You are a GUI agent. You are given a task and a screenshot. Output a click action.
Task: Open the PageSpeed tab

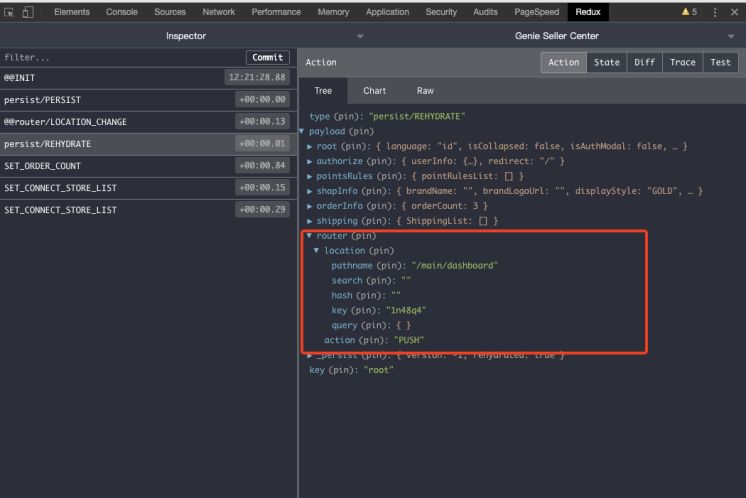coord(537,12)
